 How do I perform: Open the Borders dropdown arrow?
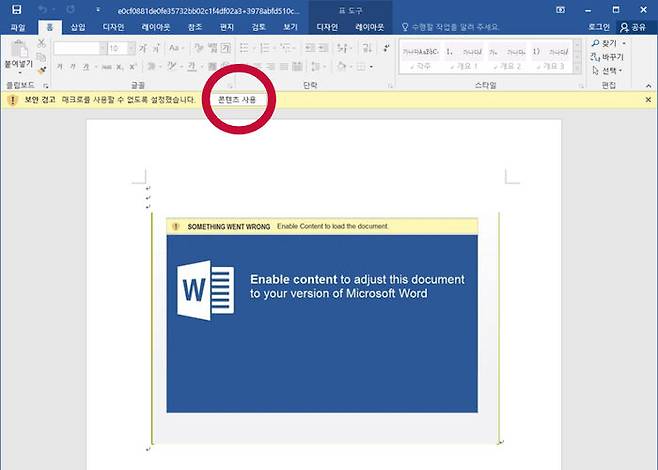coord(371,67)
